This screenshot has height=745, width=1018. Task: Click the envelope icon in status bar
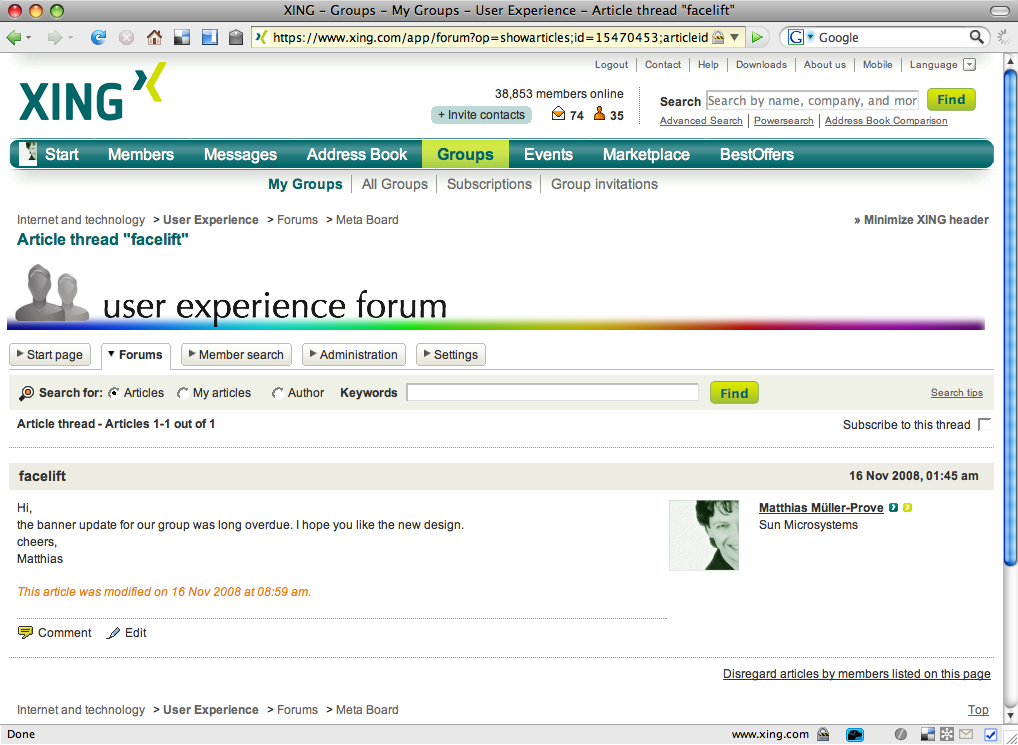point(967,735)
